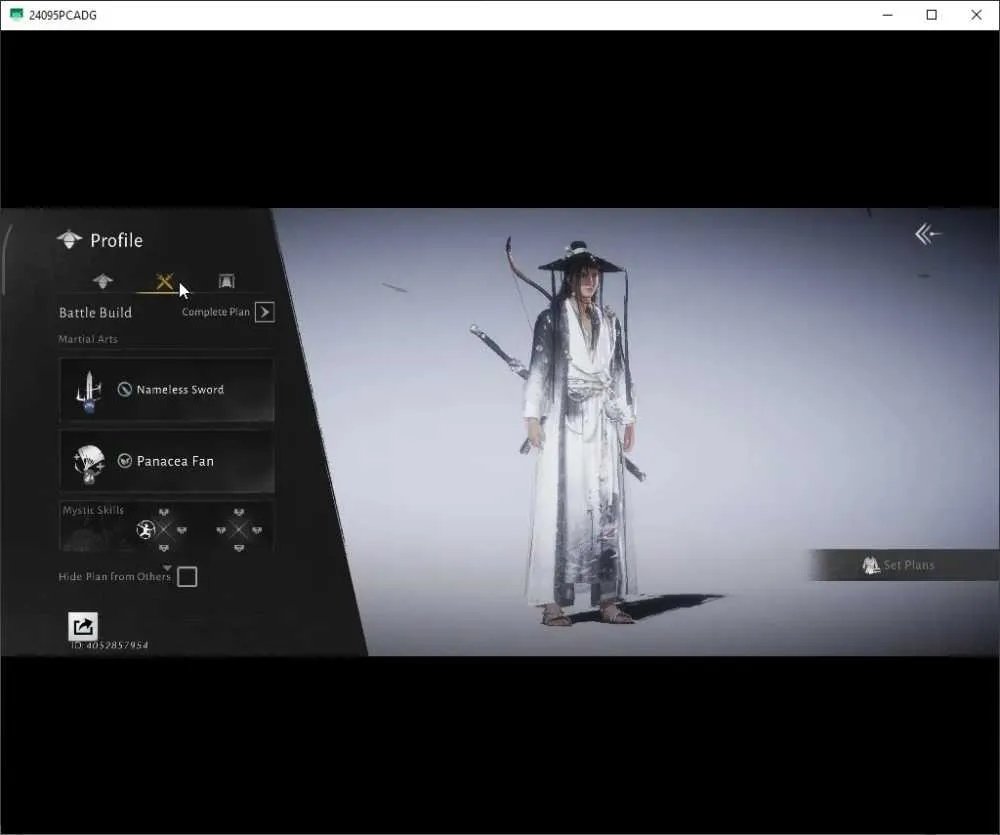Click the Complete Plan label
The image size is (1000, 835).
pyautogui.click(x=216, y=312)
